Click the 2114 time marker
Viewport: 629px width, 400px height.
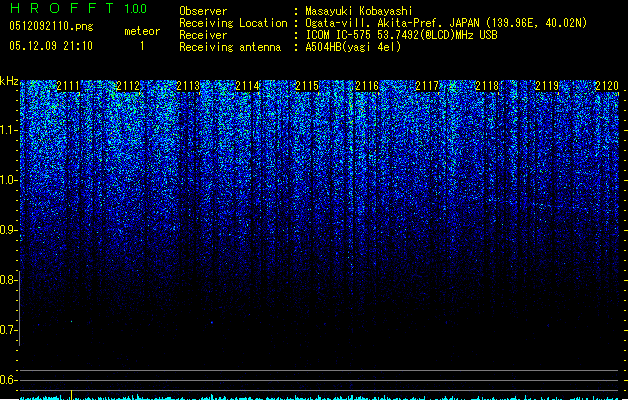point(248,86)
